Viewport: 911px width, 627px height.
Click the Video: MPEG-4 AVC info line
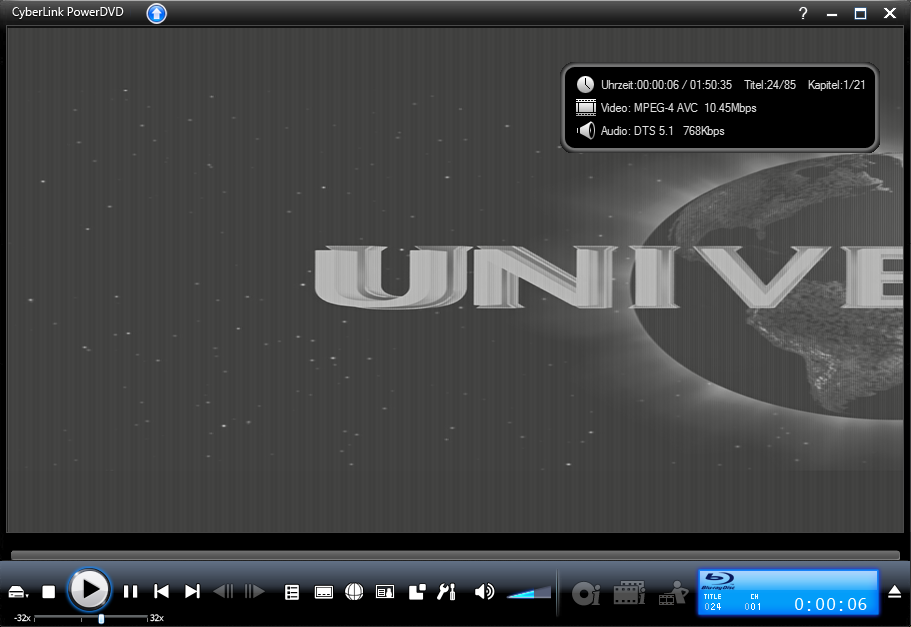tap(678, 108)
